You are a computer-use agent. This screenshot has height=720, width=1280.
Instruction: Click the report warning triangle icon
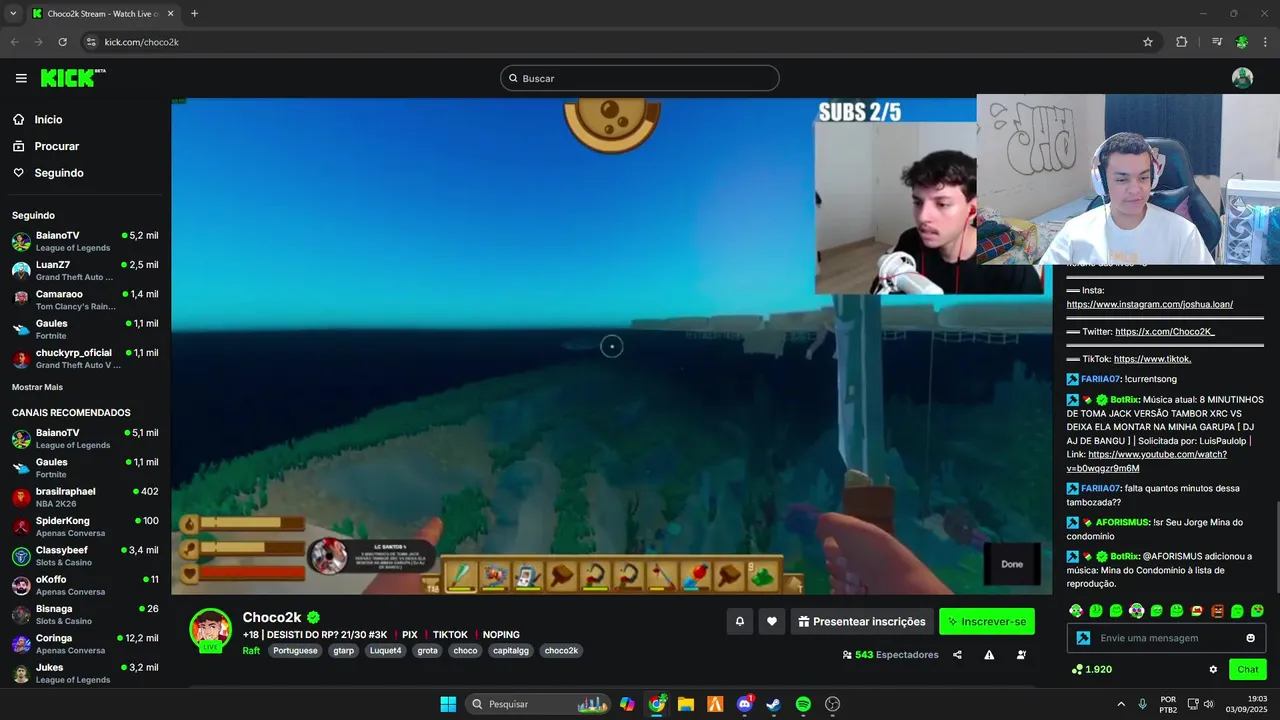coord(989,655)
